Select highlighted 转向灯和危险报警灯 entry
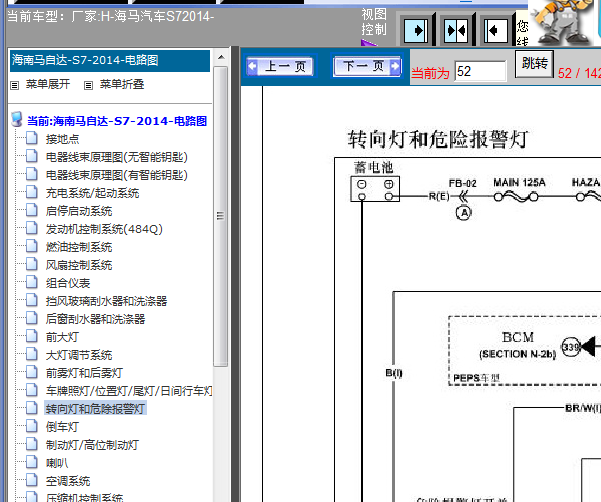This screenshot has width=601, height=502. coord(95,409)
